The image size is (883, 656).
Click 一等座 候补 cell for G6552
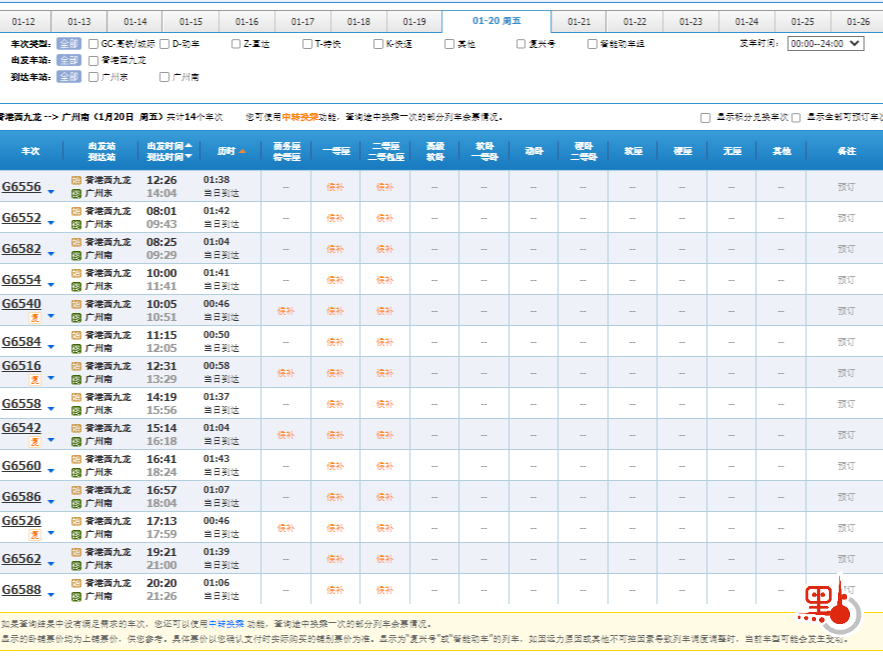335,218
